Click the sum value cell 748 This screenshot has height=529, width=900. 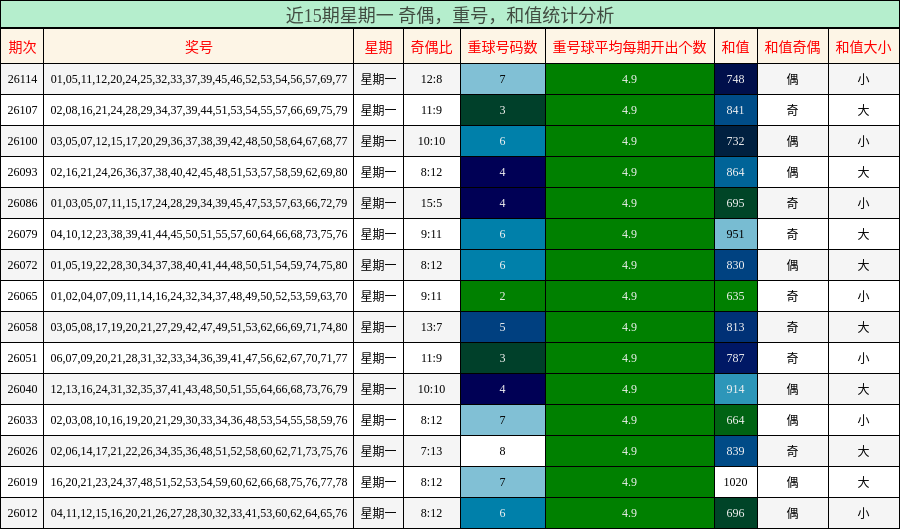click(x=735, y=79)
